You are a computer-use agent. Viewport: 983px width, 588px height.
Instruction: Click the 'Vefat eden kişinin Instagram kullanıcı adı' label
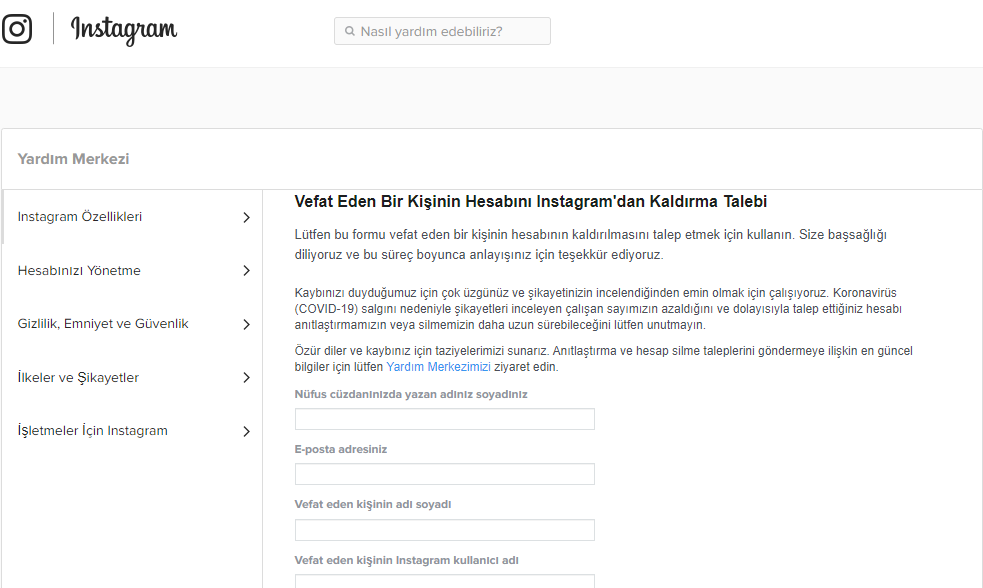click(407, 560)
